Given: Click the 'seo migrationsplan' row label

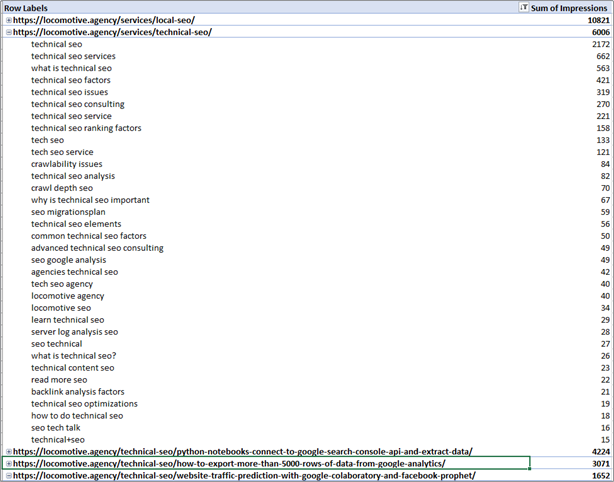Looking at the screenshot, I should click(x=68, y=212).
